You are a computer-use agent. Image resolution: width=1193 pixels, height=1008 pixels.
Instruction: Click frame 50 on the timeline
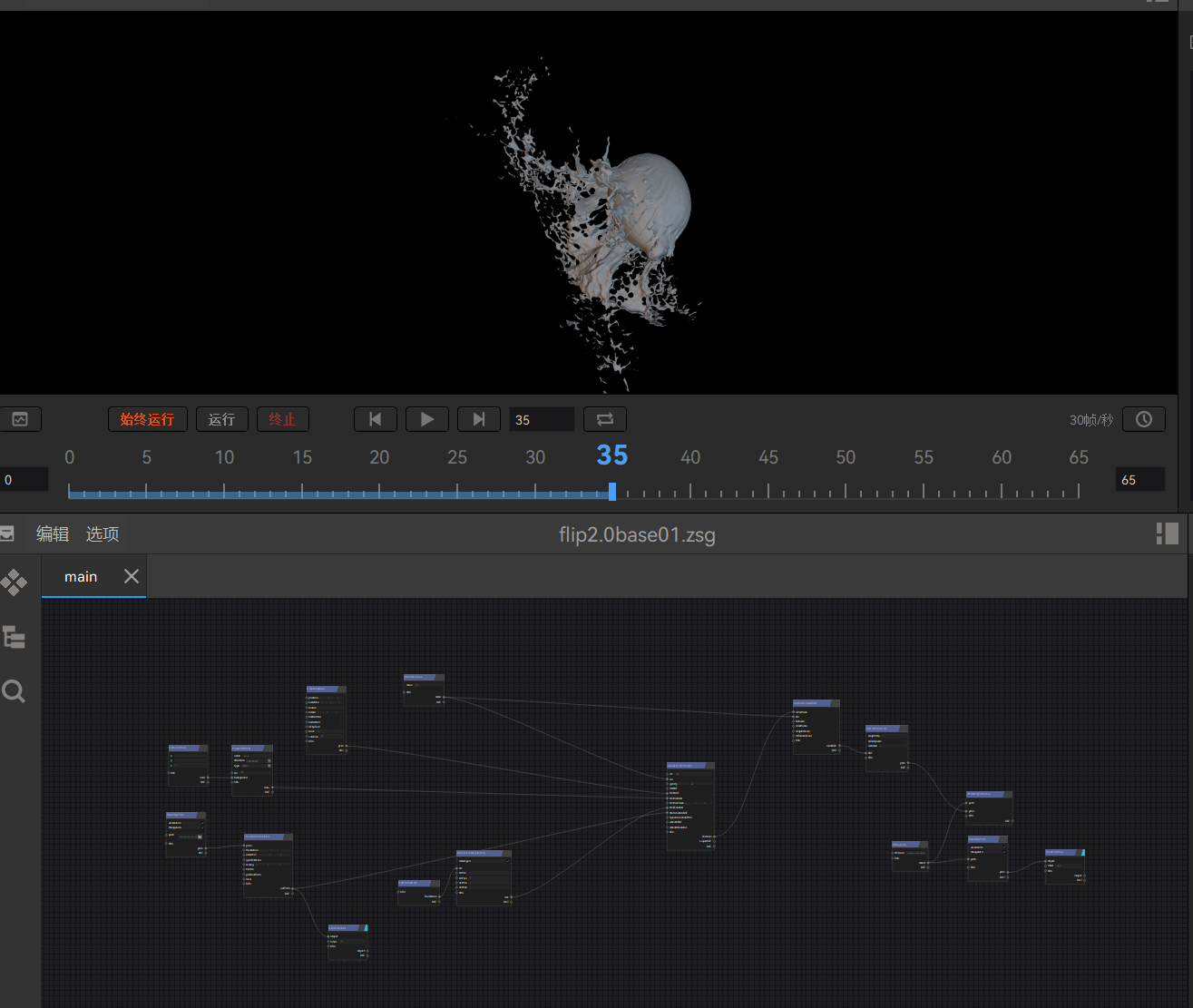click(x=846, y=492)
